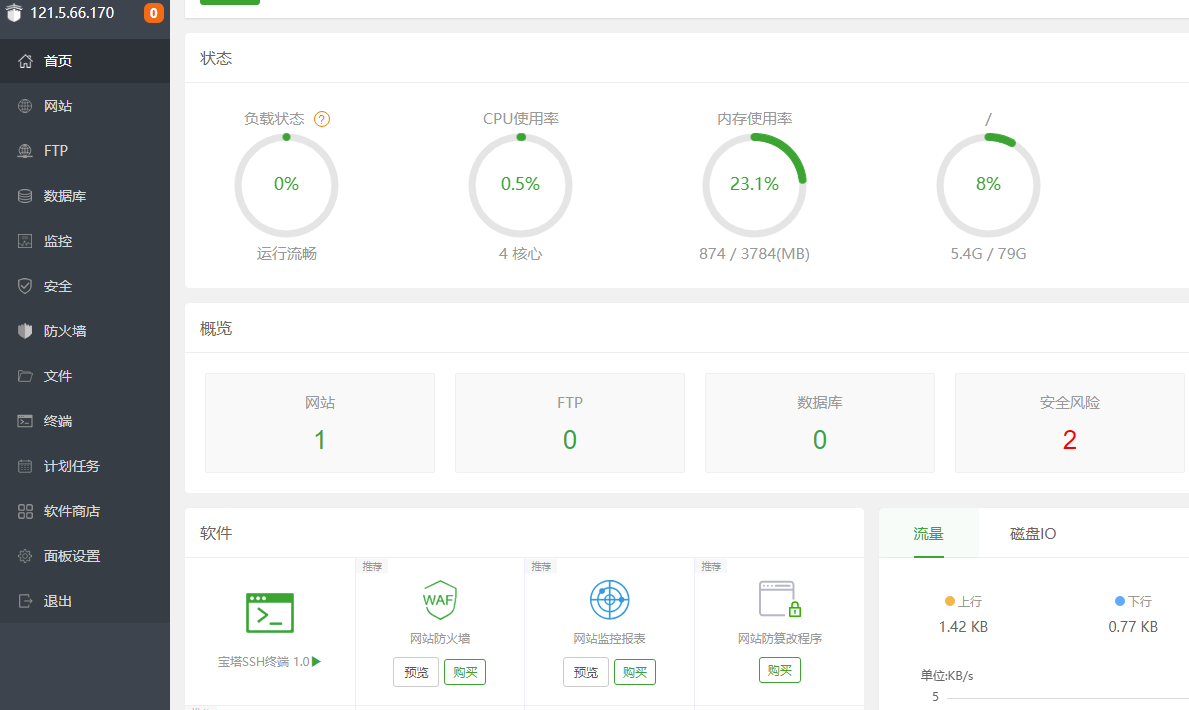Click the folder icon beside 文件

coord(25,376)
